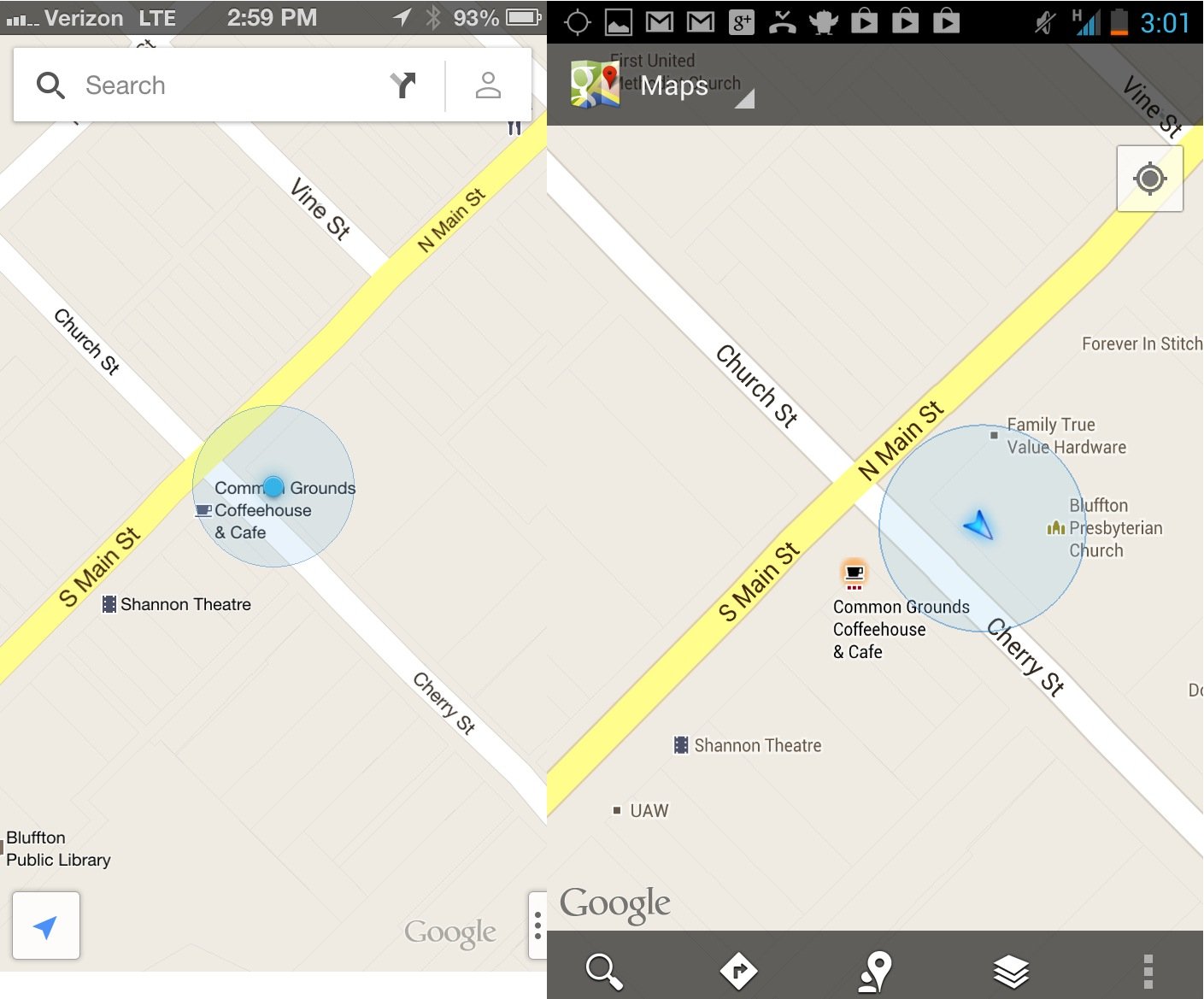1204x999 pixels.
Task: Tap the Android clock showing 3:01
Action: pos(1165,22)
